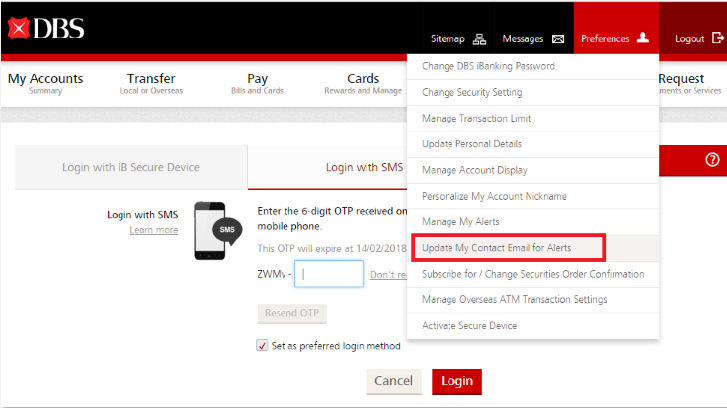Click the Logout arrow icon

click(x=717, y=38)
